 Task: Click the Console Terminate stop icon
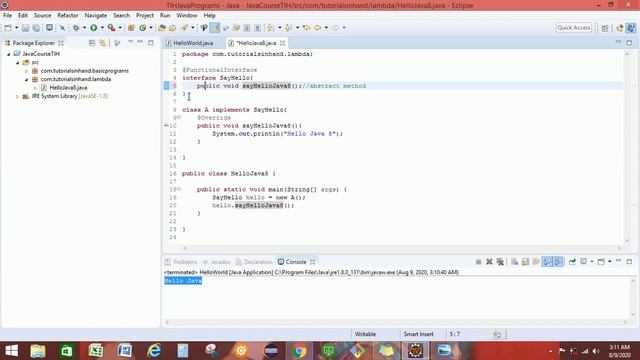tap(478, 262)
